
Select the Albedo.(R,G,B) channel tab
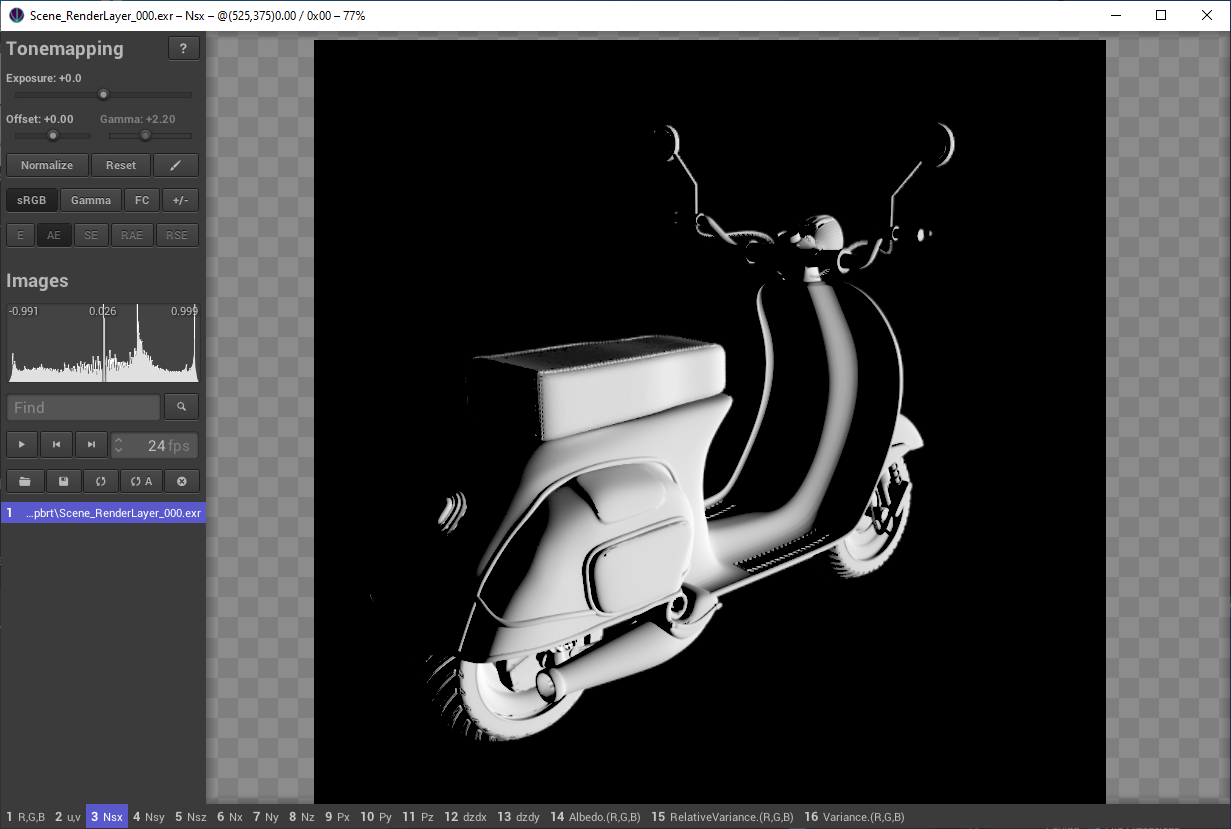click(597, 817)
